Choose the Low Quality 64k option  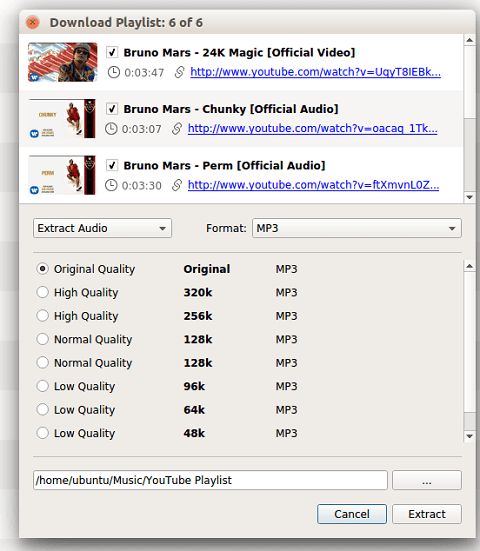click(43, 410)
